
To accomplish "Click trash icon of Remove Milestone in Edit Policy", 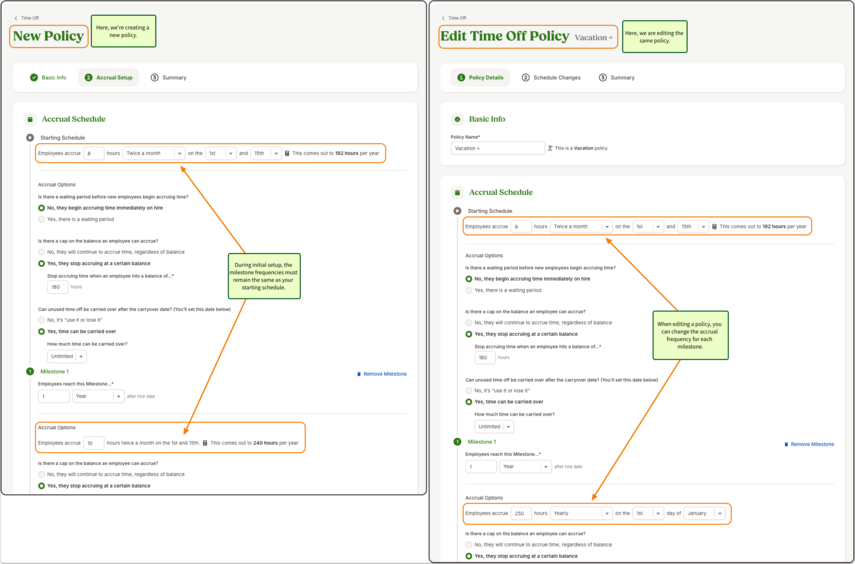I will tap(786, 444).
